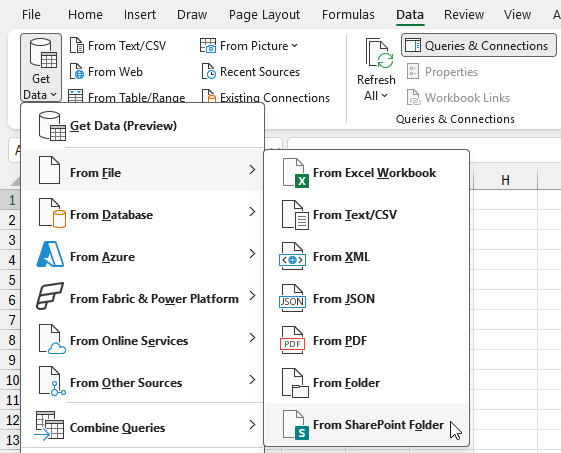Image resolution: width=561 pixels, height=453 pixels.
Task: Expand the From Database submenu chevron
Action: pos(252,211)
